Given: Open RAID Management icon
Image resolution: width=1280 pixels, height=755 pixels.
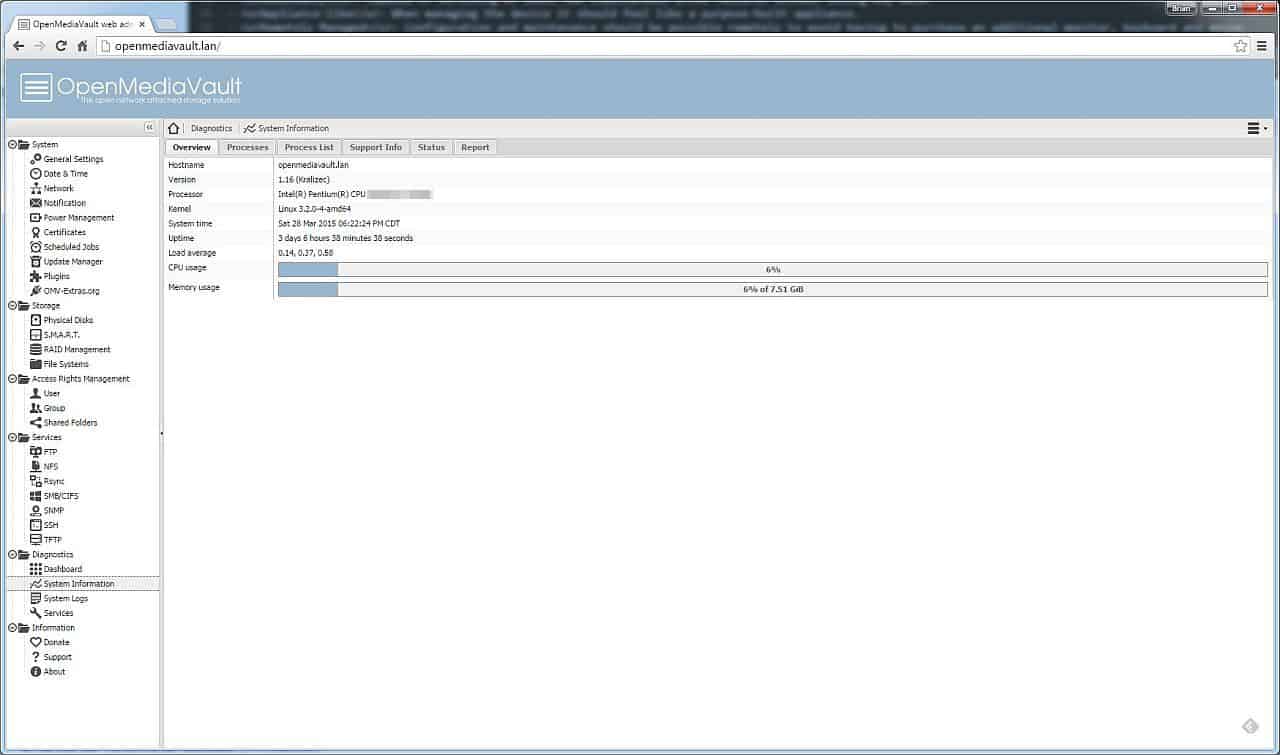Looking at the screenshot, I should click(36, 350).
